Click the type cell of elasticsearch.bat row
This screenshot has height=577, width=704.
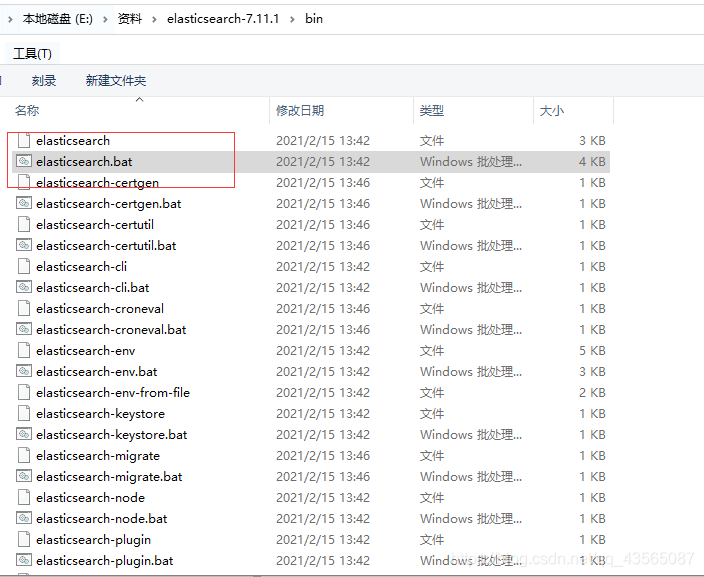471,162
